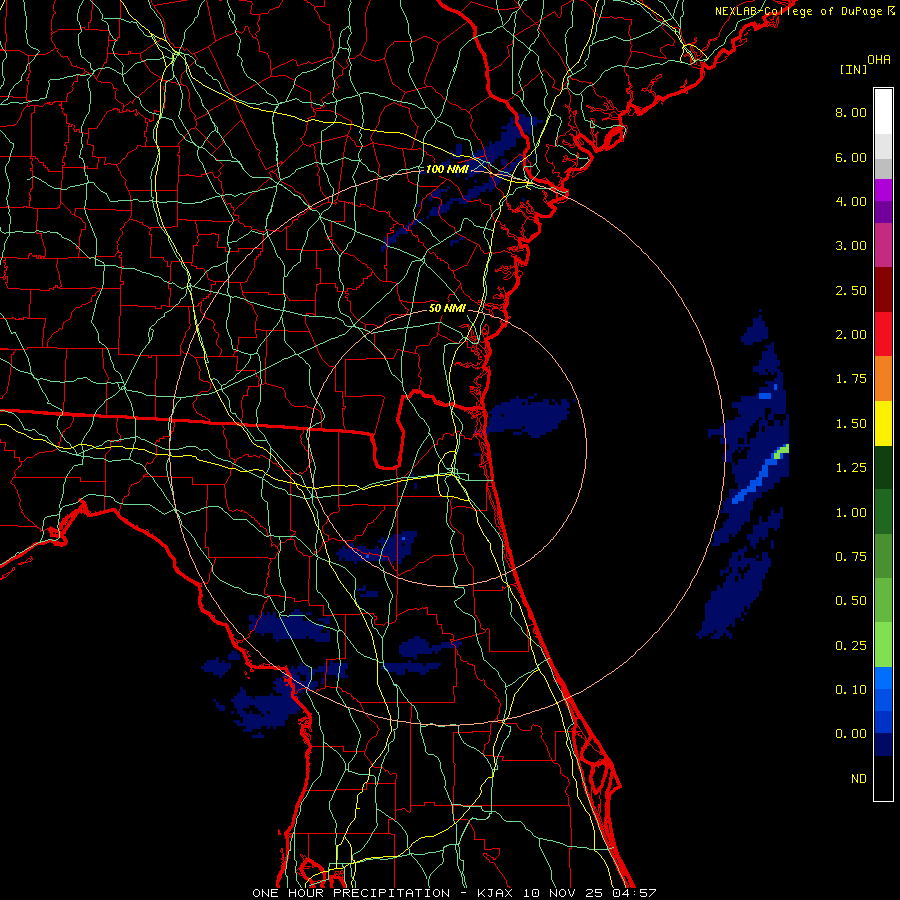Select the 1.50 legend value
This screenshot has height=900, width=900.
[x=851, y=424]
